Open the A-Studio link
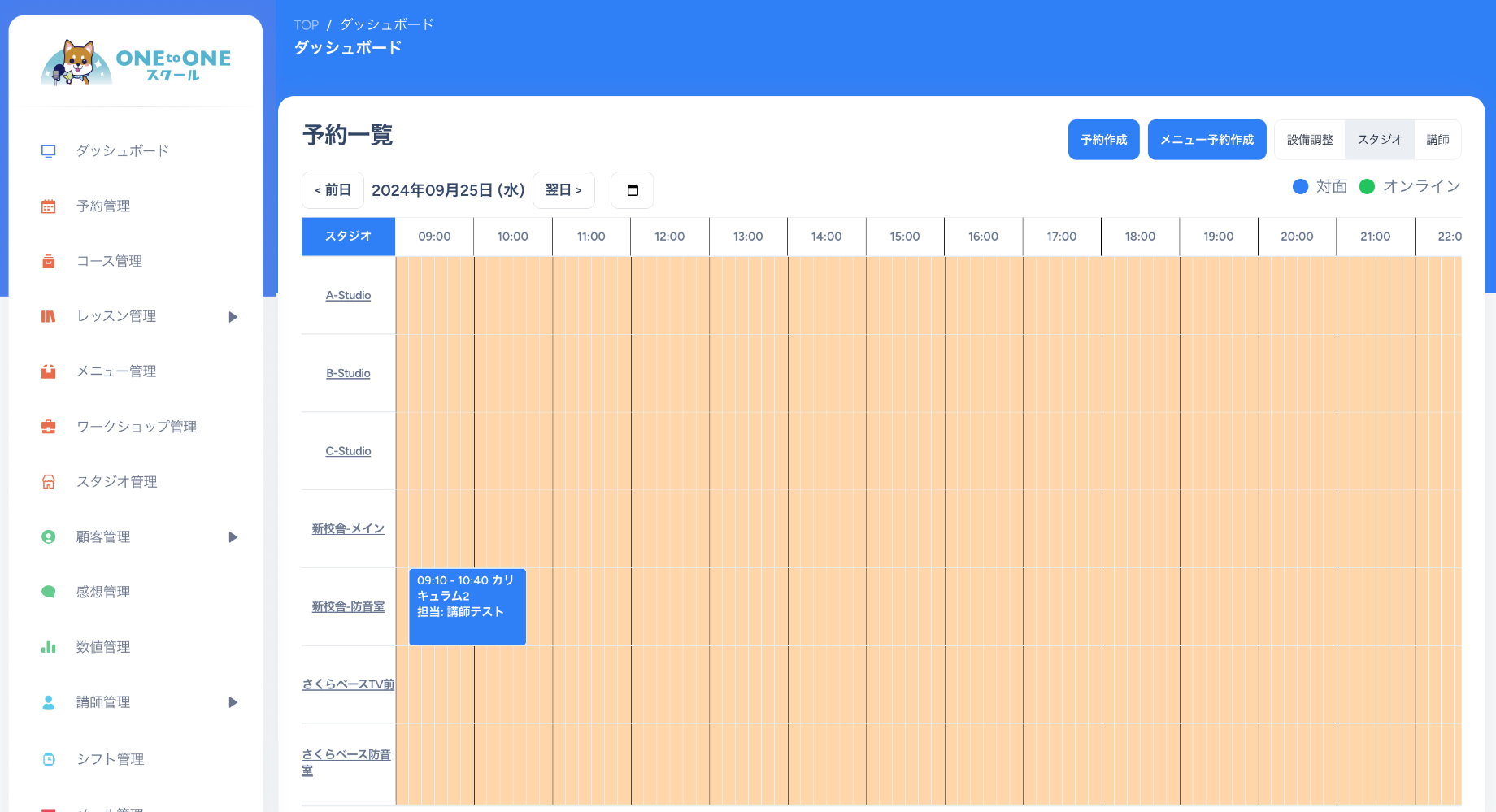The height and width of the screenshot is (812, 1496). coord(348,295)
